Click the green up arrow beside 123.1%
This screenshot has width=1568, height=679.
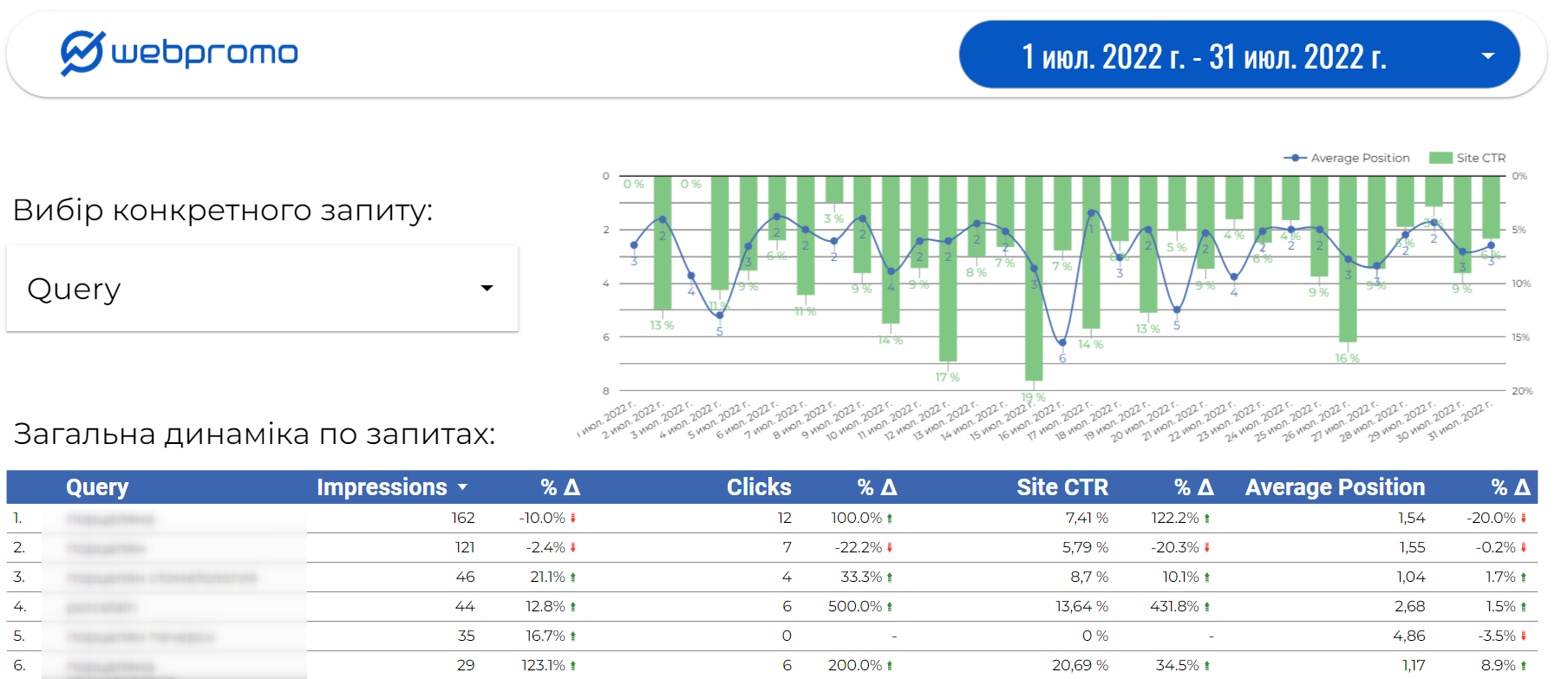pyautogui.click(x=573, y=666)
